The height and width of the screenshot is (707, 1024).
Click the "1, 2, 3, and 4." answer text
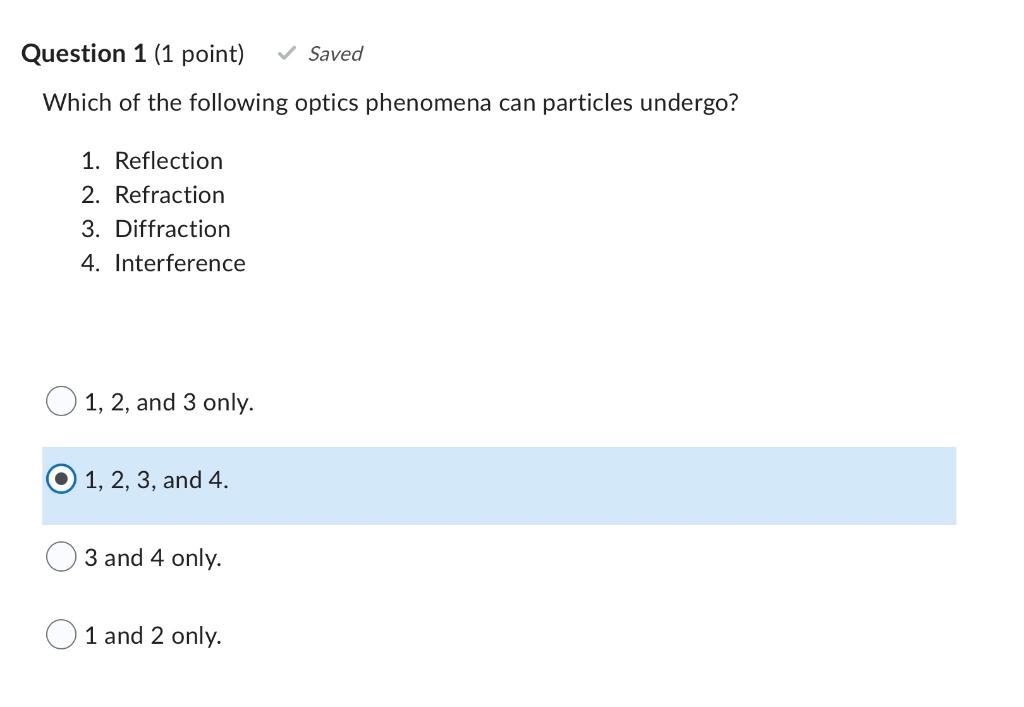pyautogui.click(x=156, y=480)
